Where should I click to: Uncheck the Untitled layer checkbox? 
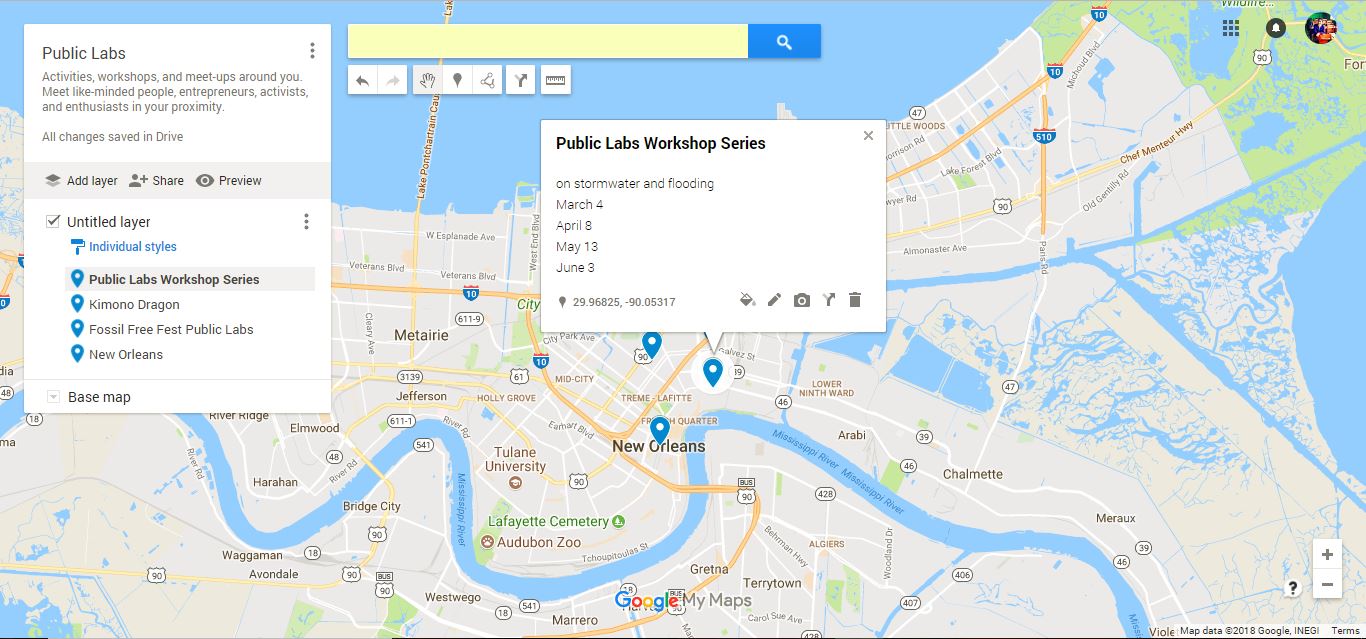pyautogui.click(x=53, y=221)
